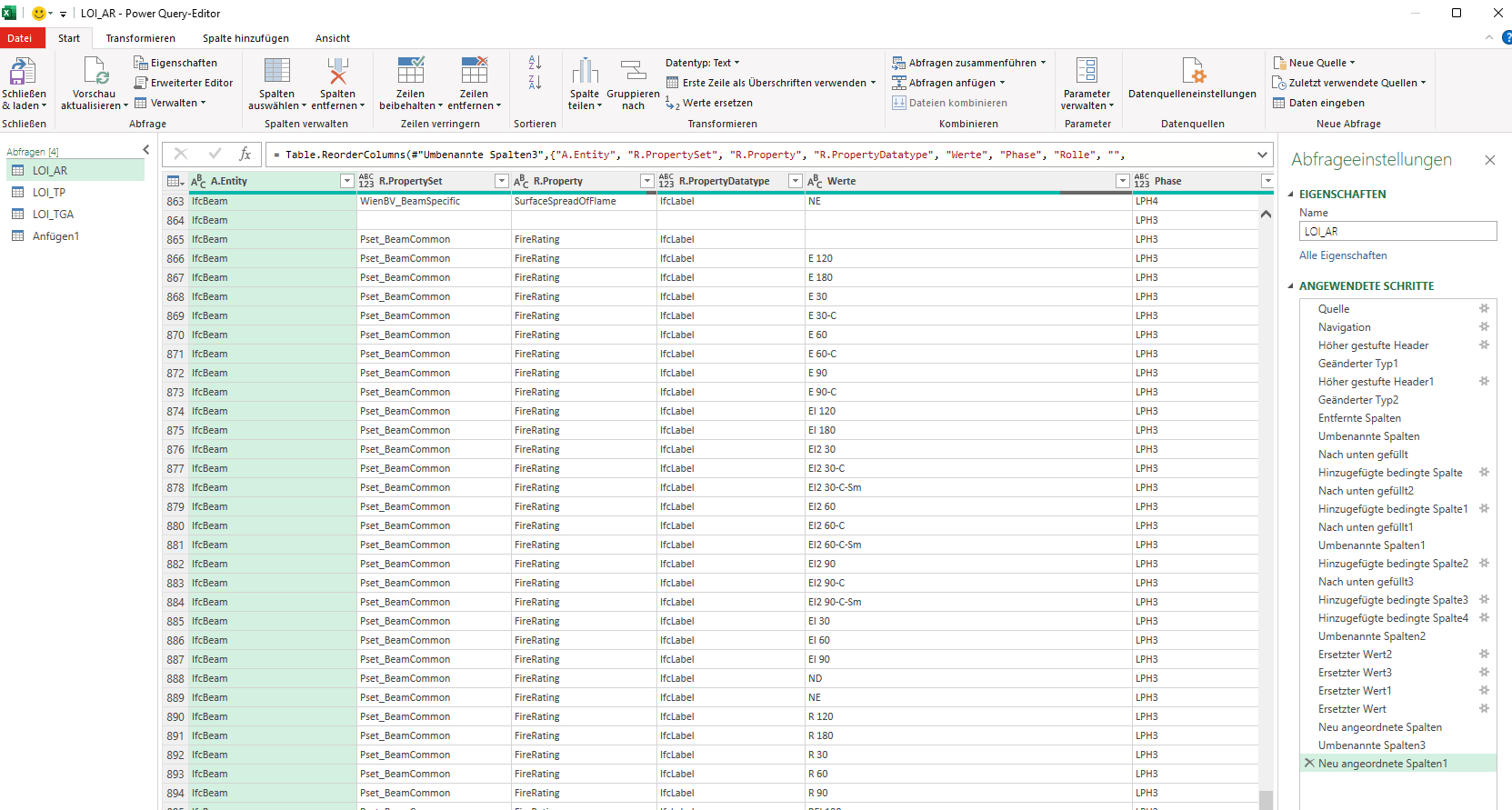Select the LOI_TGA query

(x=53, y=215)
